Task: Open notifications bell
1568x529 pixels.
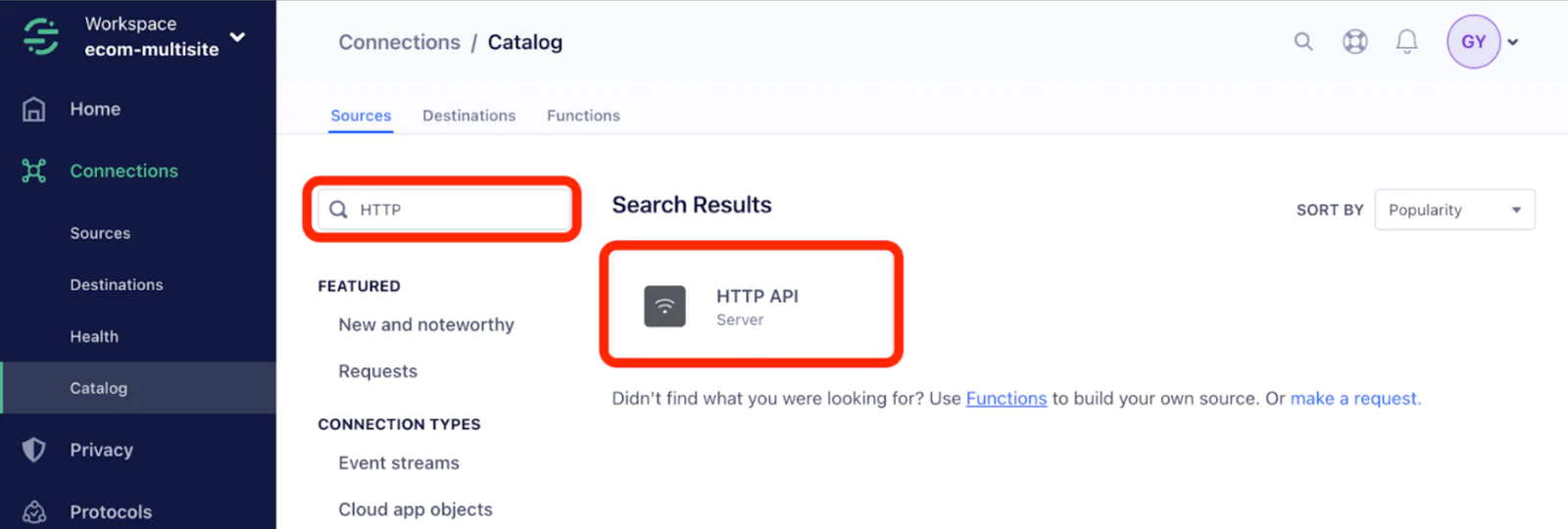Action: pyautogui.click(x=1406, y=41)
